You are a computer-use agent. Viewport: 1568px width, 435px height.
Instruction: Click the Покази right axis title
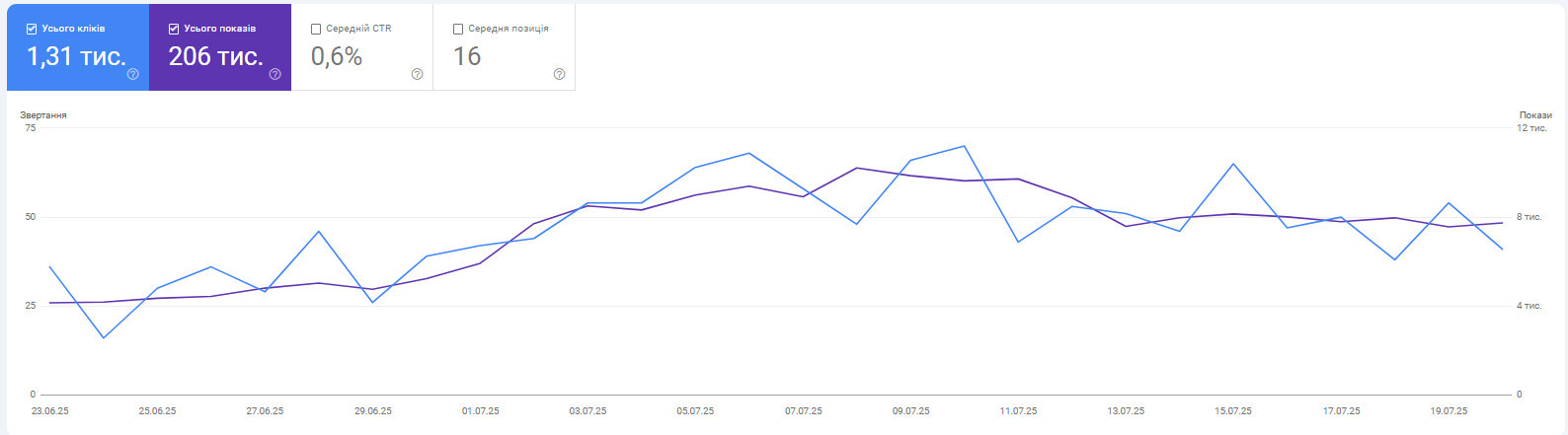[x=1535, y=115]
